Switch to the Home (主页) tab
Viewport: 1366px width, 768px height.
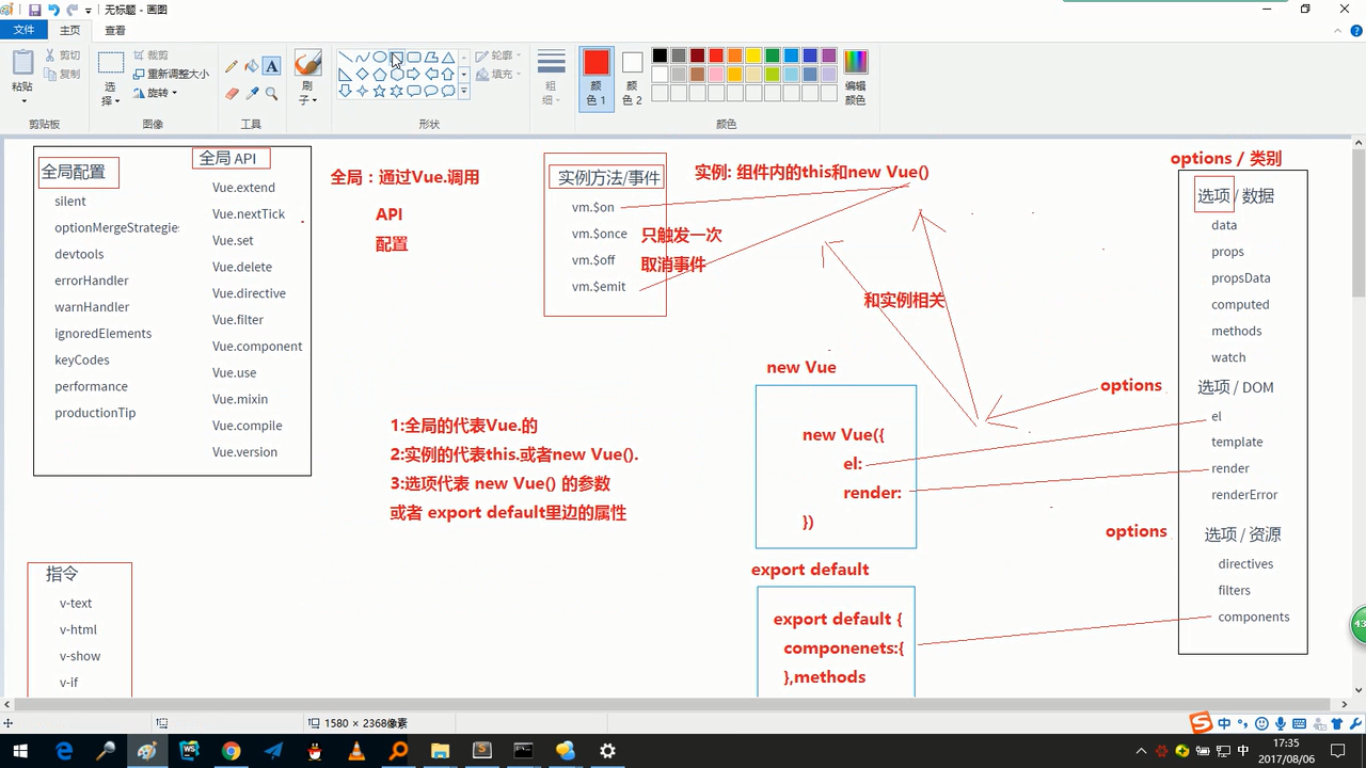[x=70, y=31]
